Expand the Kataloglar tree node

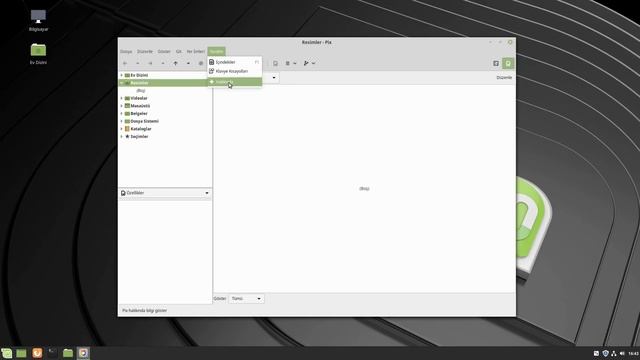[x=121, y=129]
